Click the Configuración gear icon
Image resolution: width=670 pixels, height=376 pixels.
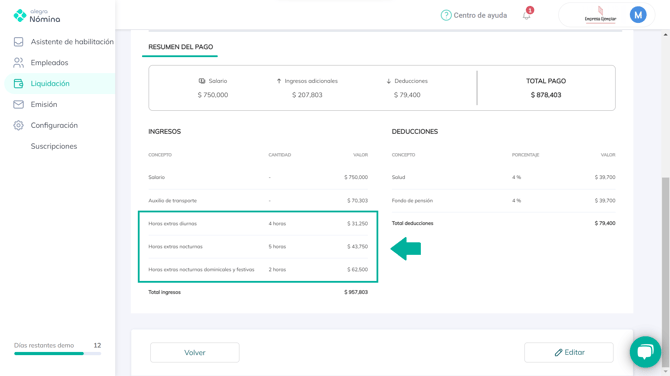[18, 125]
